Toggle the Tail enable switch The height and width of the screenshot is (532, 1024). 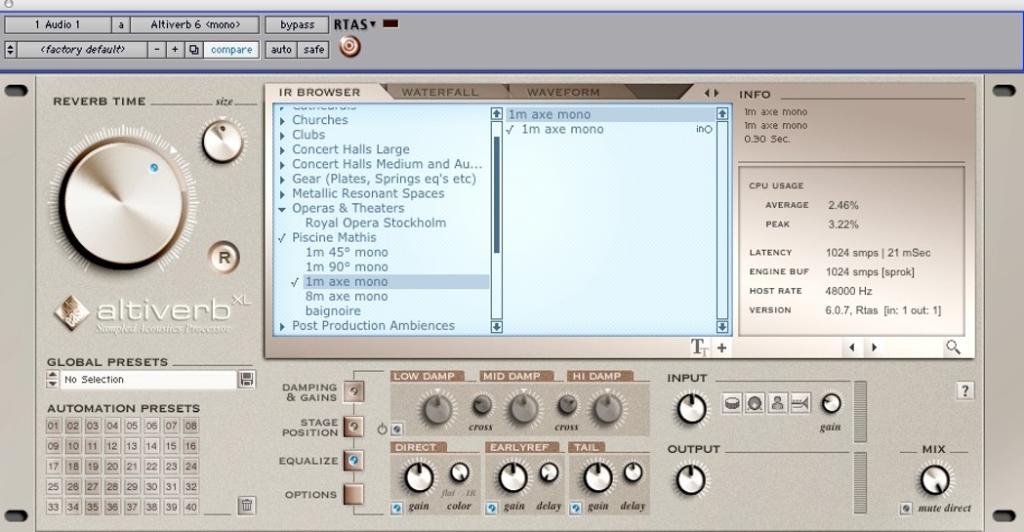coord(575,508)
